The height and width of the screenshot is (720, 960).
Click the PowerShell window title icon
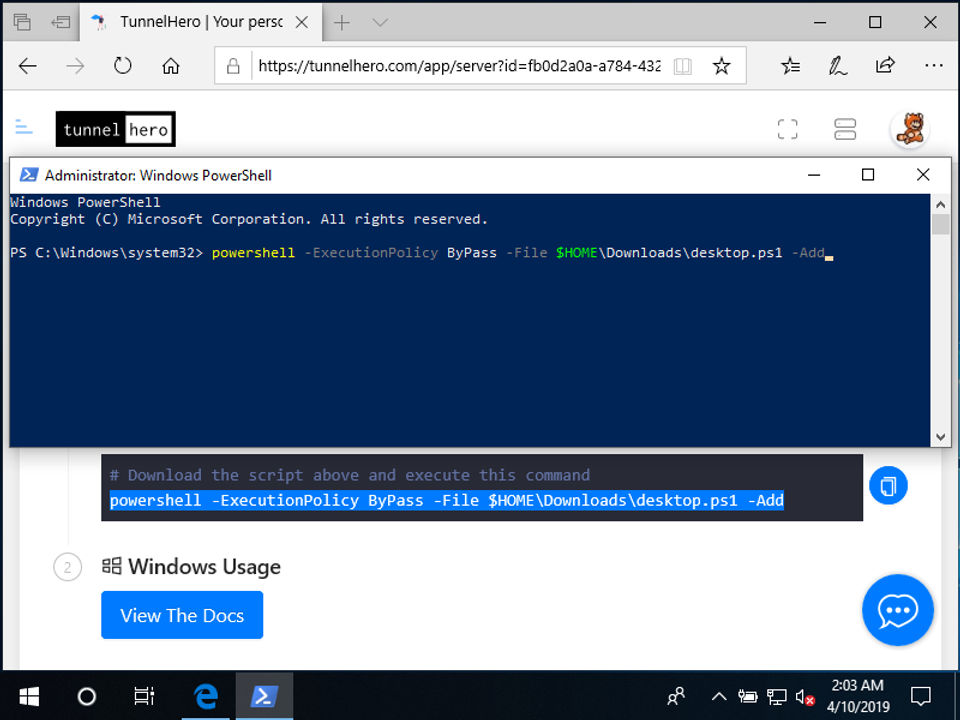29,175
